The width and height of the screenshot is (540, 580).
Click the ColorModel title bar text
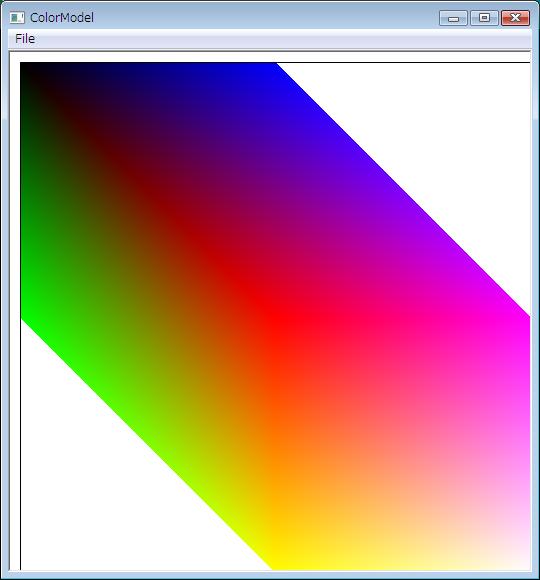pyautogui.click(x=62, y=18)
